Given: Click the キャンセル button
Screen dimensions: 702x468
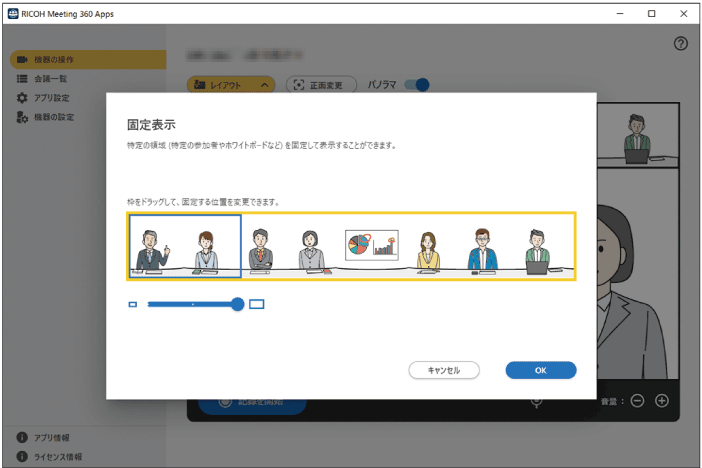Looking at the screenshot, I should point(444,370).
